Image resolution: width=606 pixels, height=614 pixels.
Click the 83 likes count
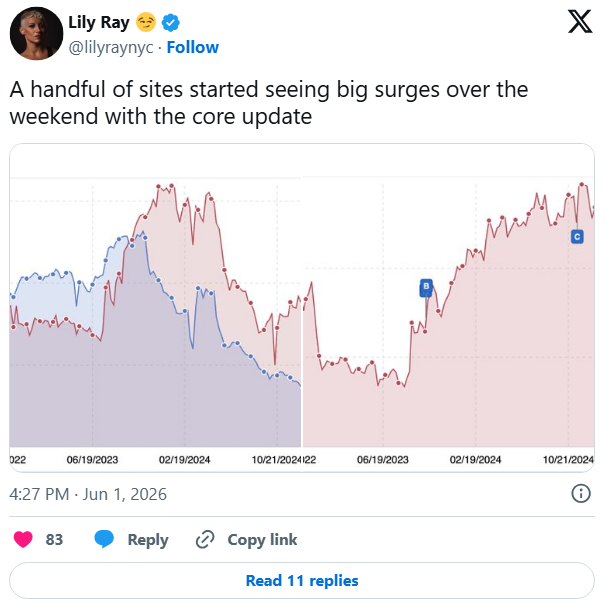[x=54, y=540]
